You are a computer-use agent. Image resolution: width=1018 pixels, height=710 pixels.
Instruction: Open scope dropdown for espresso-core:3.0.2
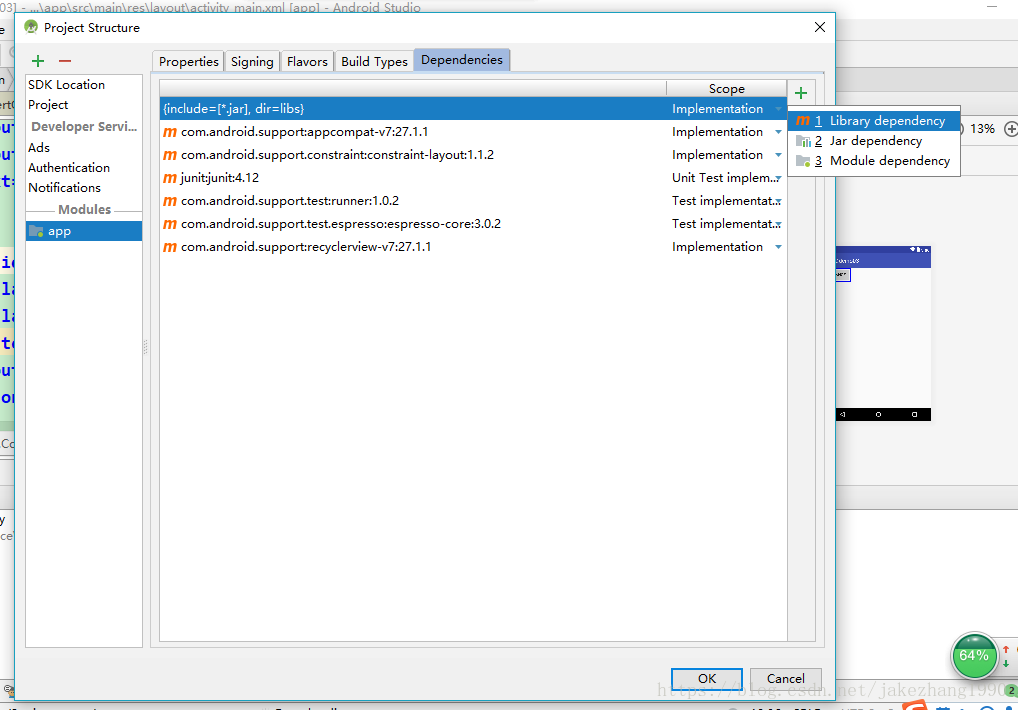[778, 224]
